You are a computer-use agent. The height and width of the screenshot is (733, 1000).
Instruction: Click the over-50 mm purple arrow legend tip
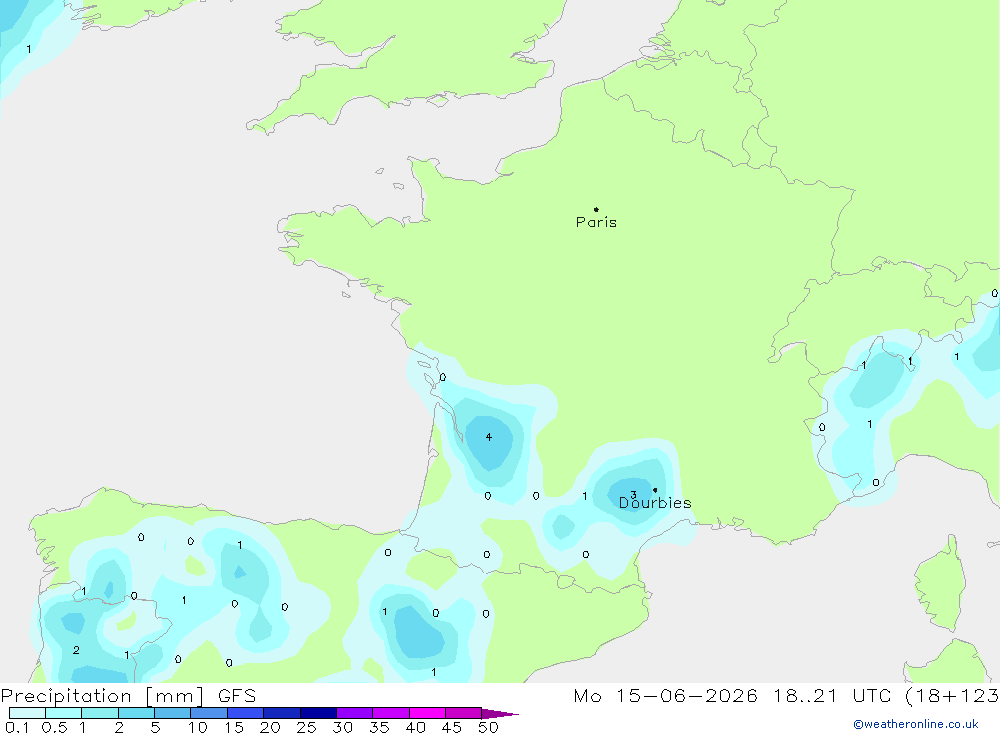pos(500,713)
